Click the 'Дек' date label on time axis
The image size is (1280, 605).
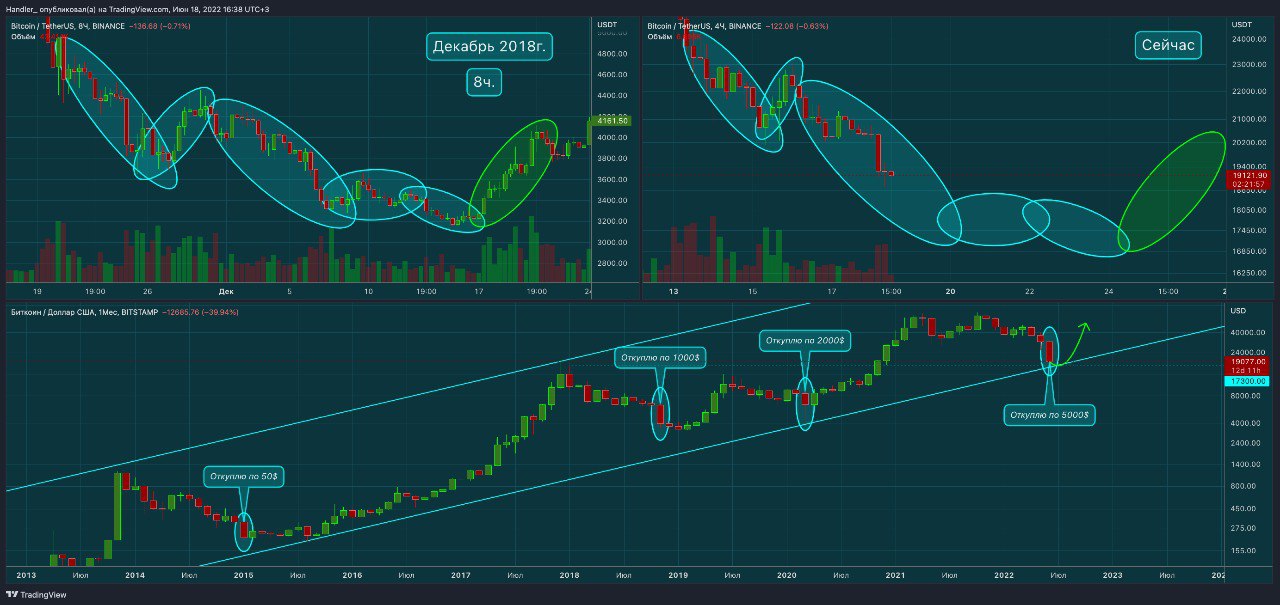[x=224, y=291]
